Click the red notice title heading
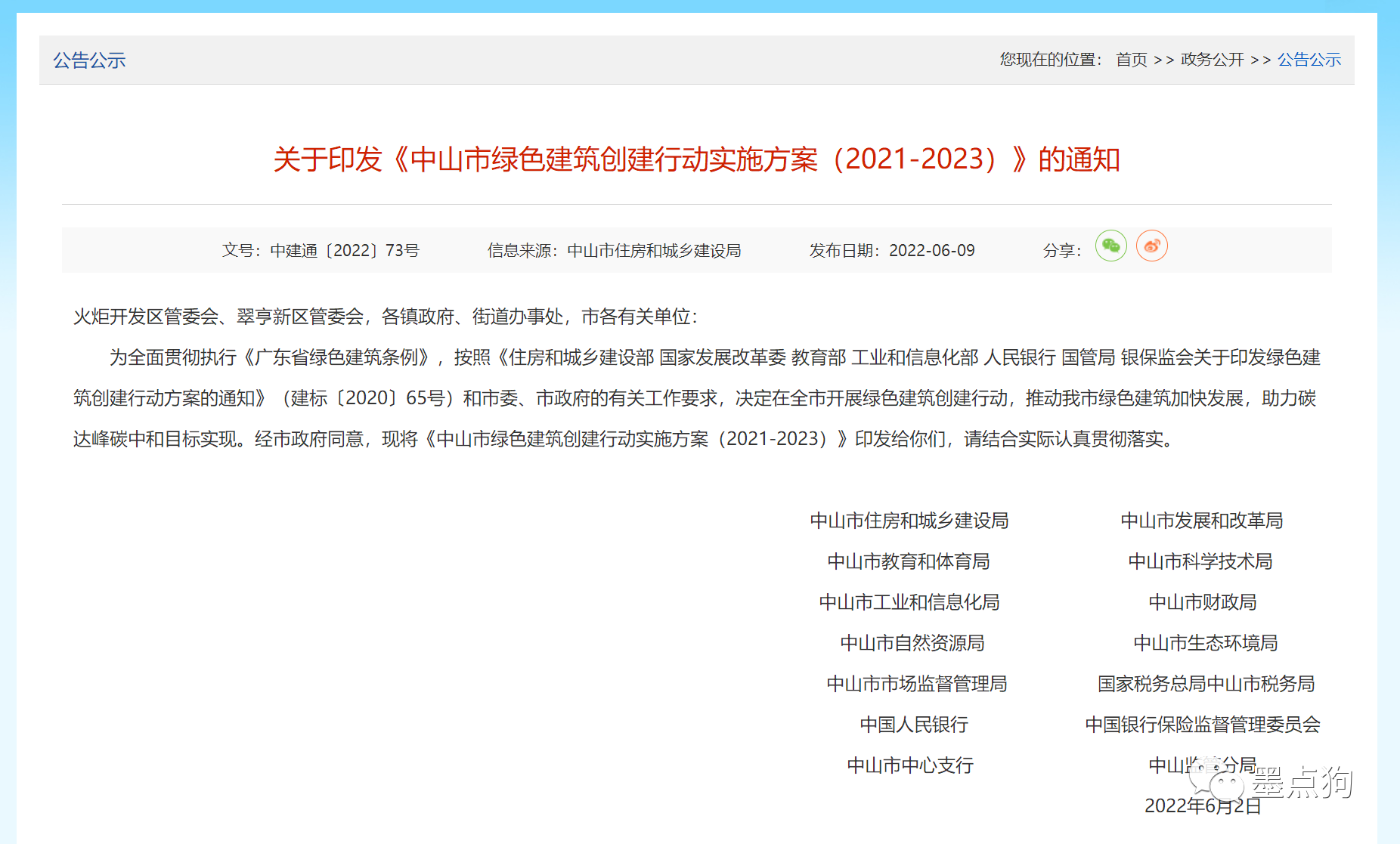 pos(696,159)
